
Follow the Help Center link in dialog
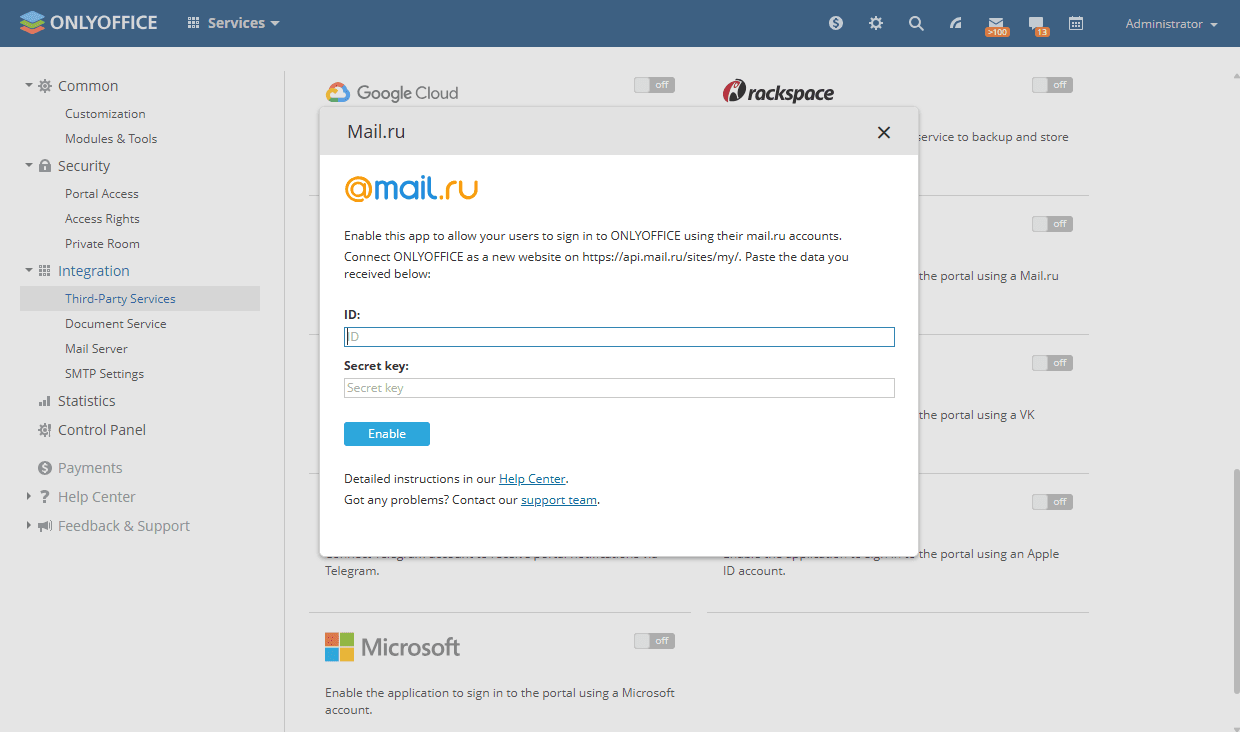pyautogui.click(x=532, y=479)
